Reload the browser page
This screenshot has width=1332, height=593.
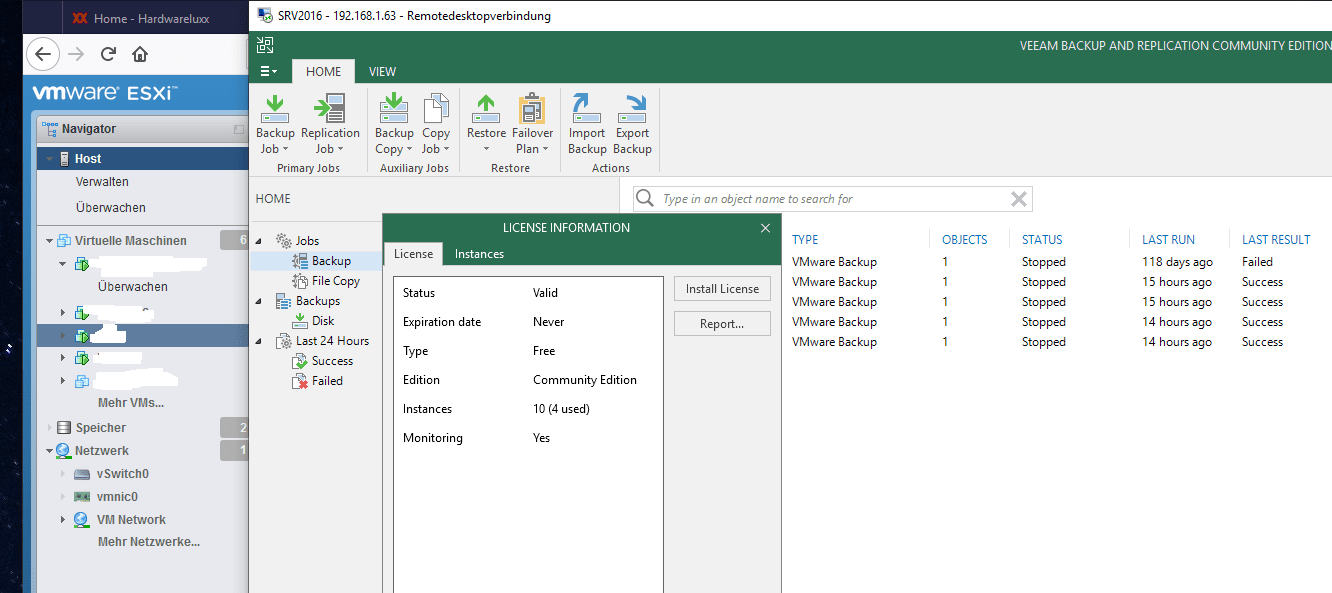click(108, 54)
